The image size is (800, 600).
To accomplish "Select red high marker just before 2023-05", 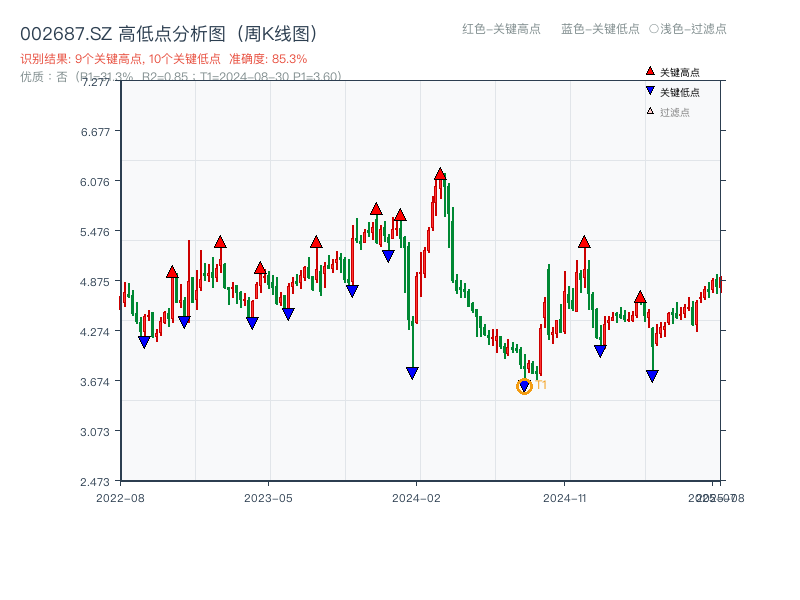I will 260,268.
